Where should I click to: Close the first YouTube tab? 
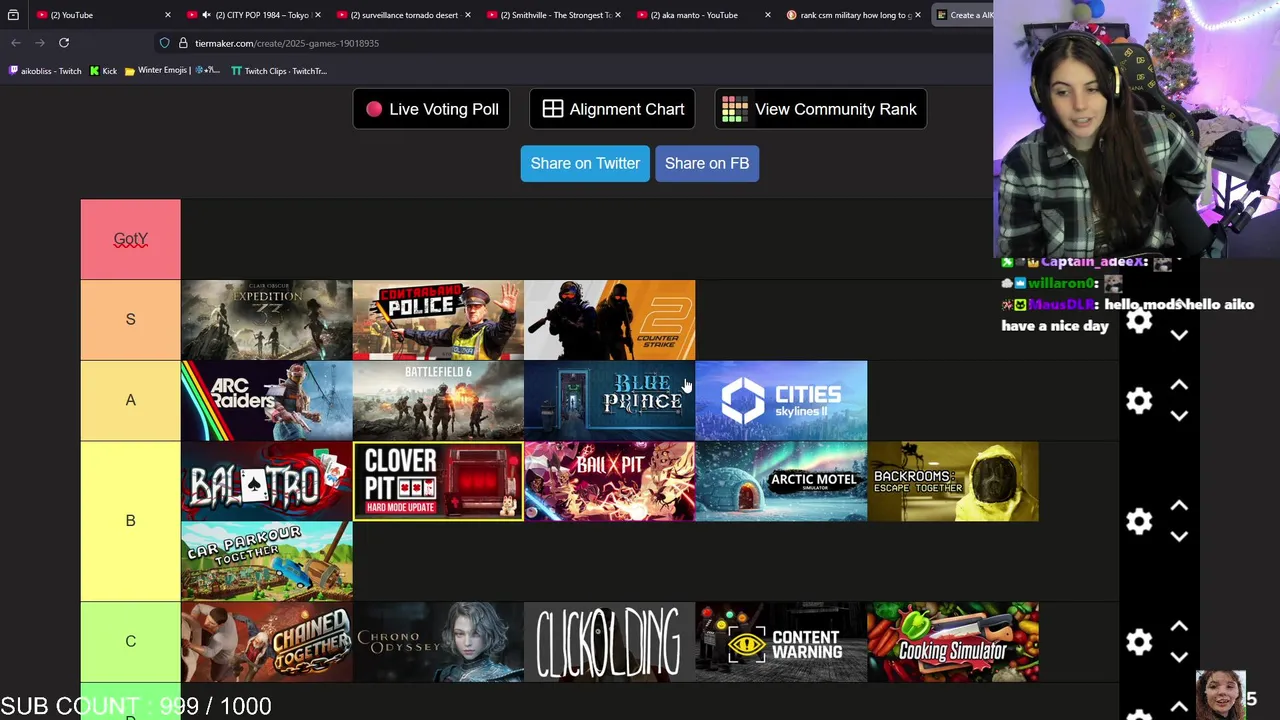pyautogui.click(x=167, y=15)
